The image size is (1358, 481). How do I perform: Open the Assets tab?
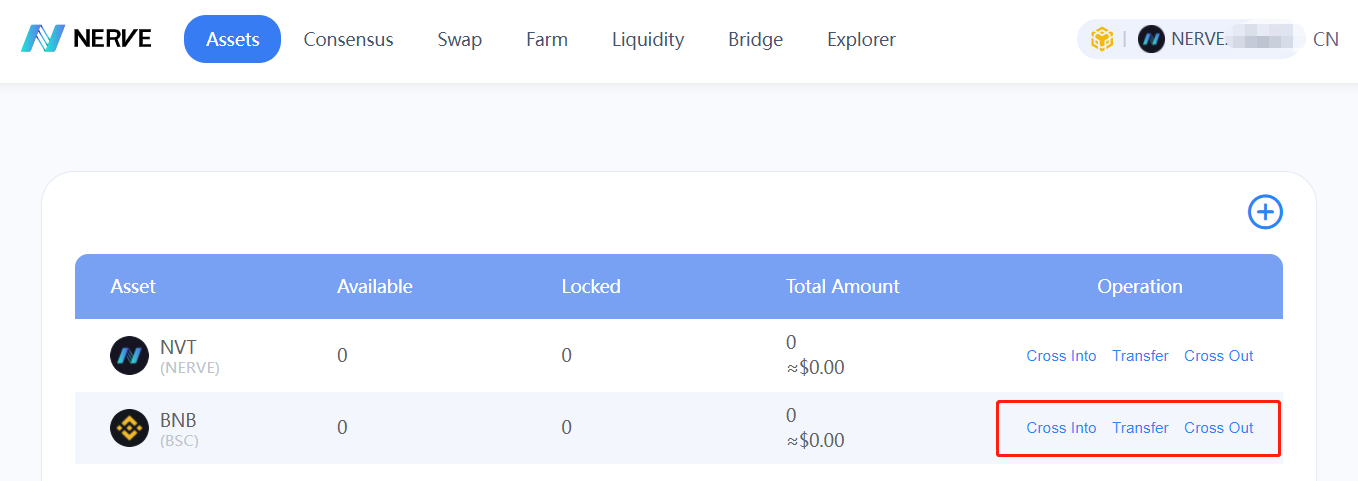pos(233,39)
